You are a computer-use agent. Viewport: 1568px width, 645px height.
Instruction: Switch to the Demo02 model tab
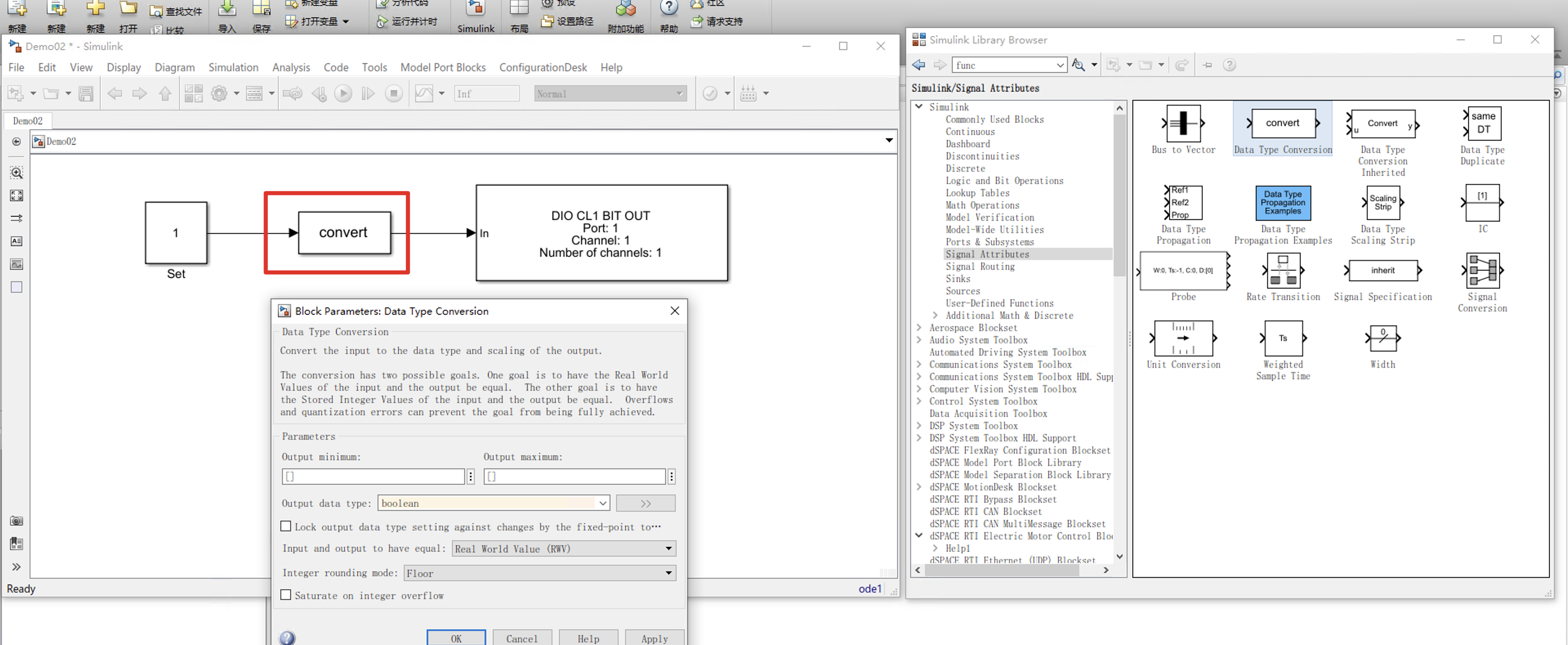(x=27, y=121)
